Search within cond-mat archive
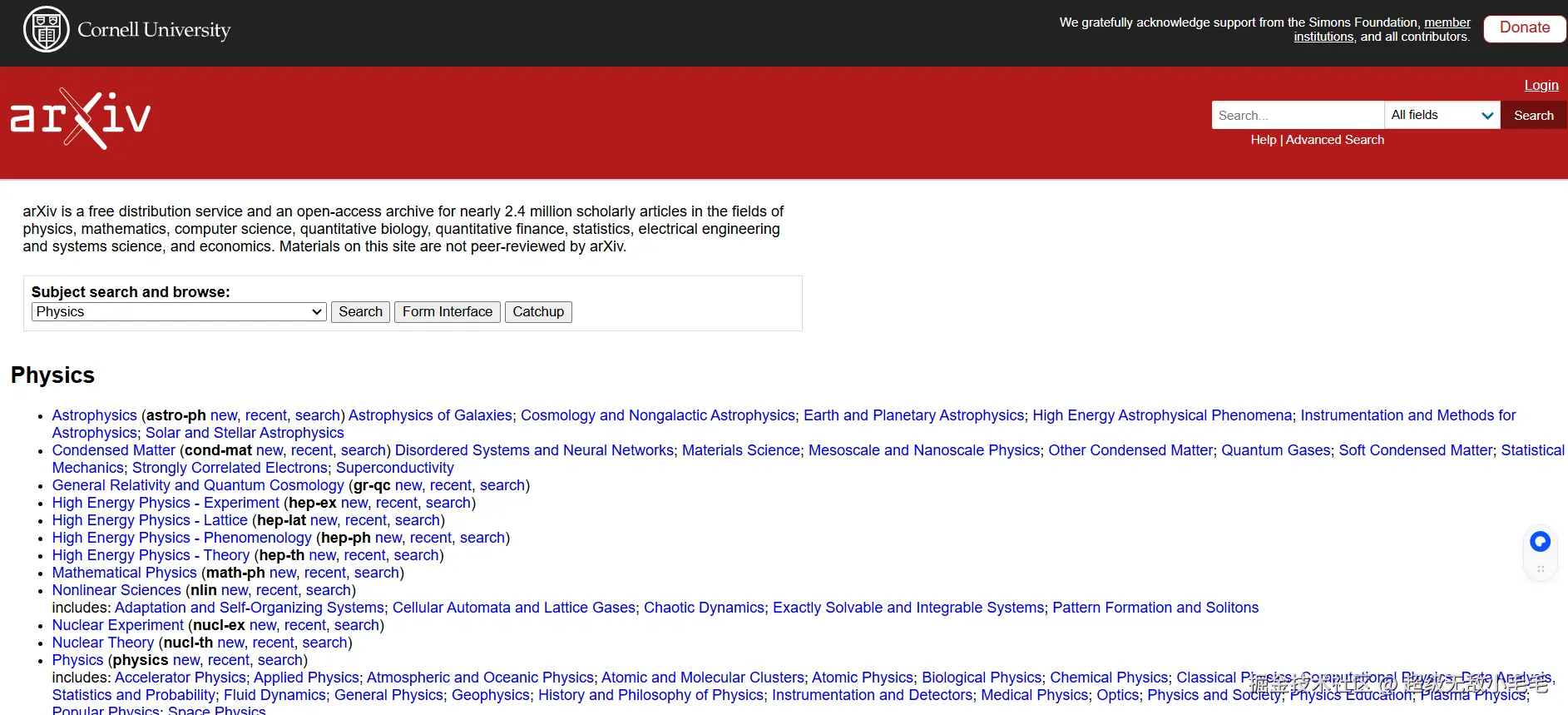The width and height of the screenshot is (1568, 715). 364,450
